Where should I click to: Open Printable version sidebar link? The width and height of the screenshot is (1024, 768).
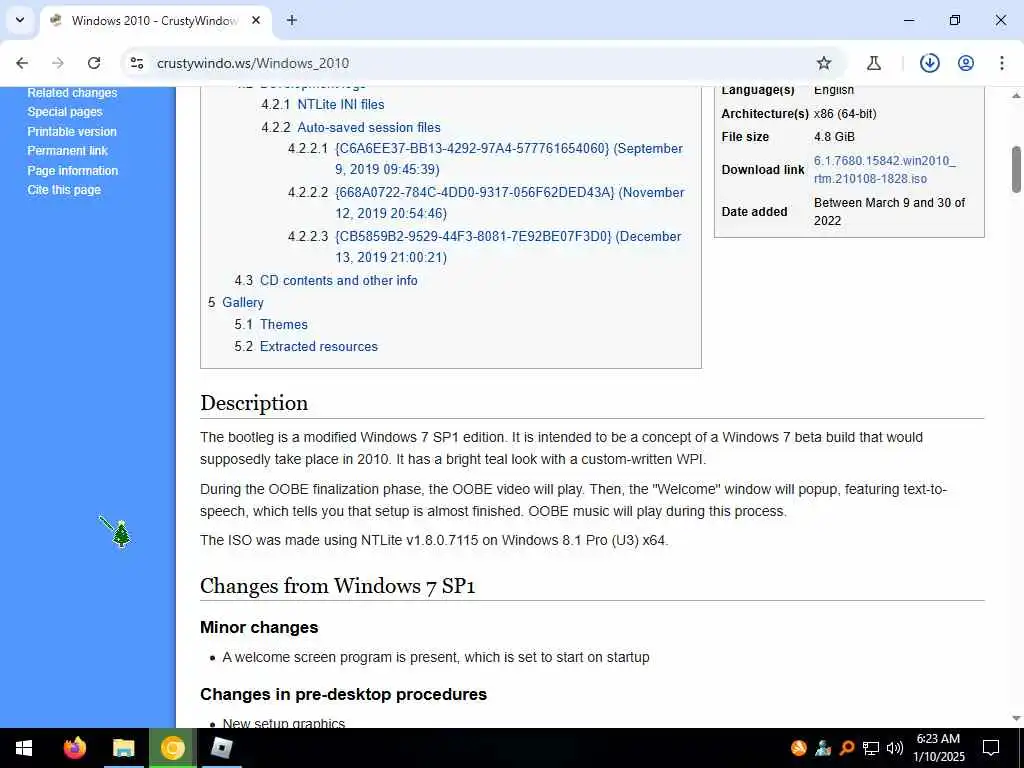pyautogui.click(x=72, y=131)
